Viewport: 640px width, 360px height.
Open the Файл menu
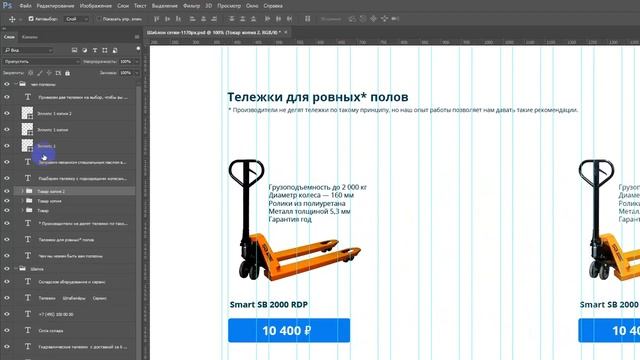25,6
